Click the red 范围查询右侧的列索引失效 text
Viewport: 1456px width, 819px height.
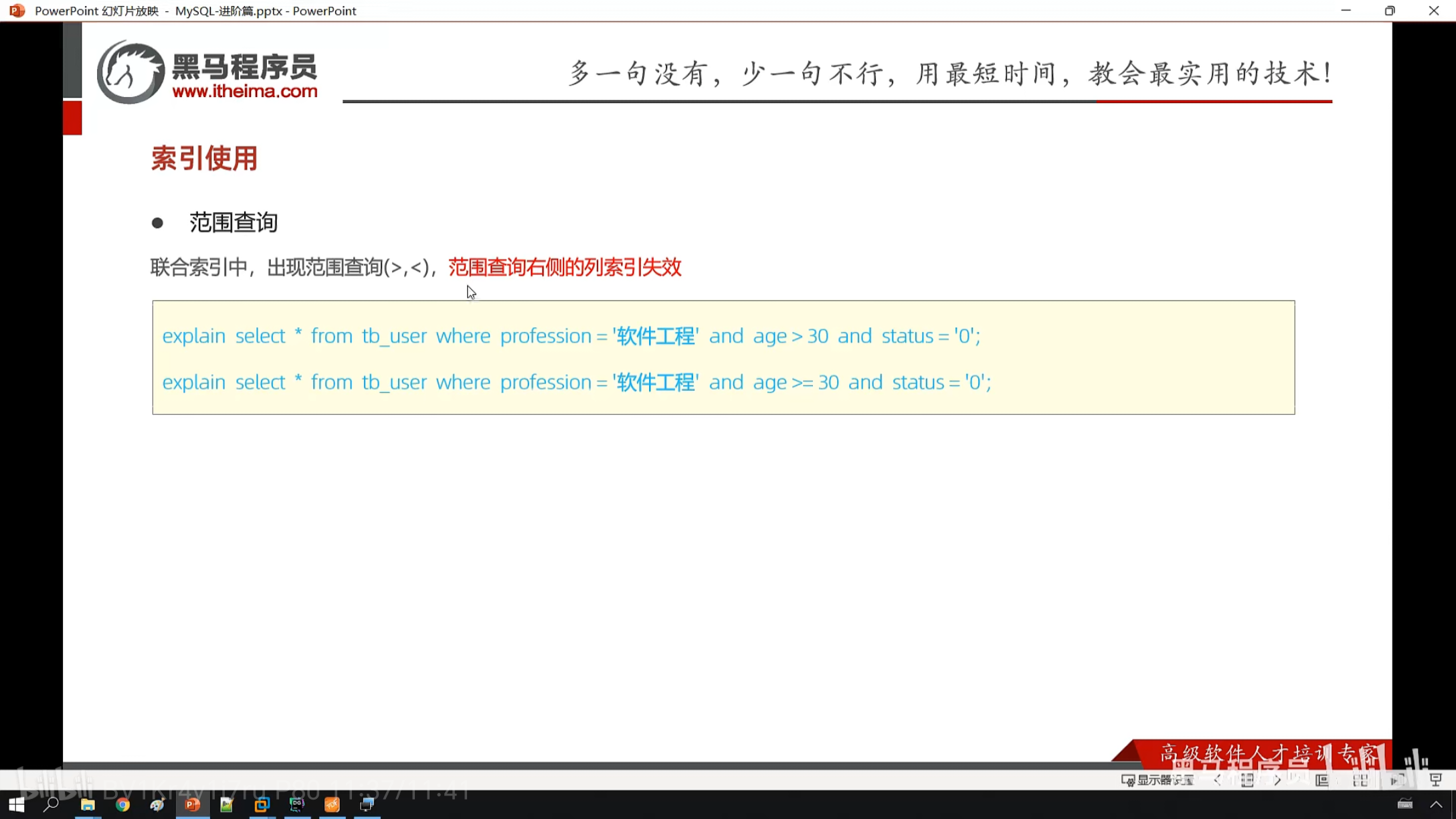pos(565,267)
